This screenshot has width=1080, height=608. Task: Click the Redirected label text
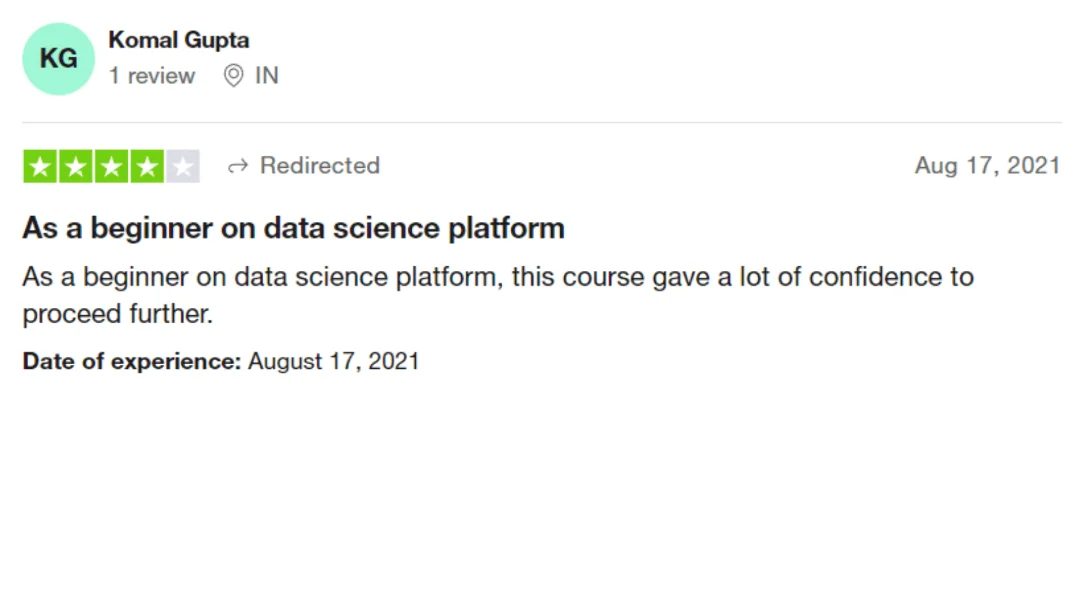point(320,165)
